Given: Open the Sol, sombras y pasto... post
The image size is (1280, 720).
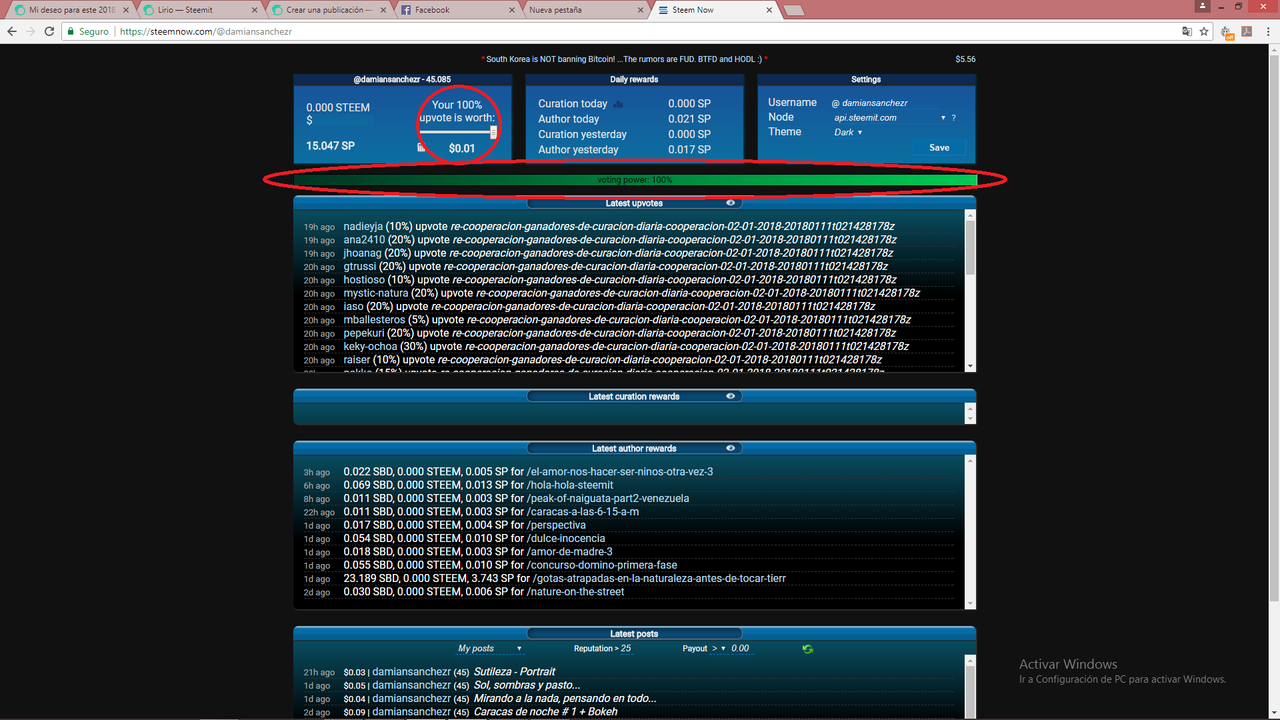Looking at the screenshot, I should pos(527,685).
